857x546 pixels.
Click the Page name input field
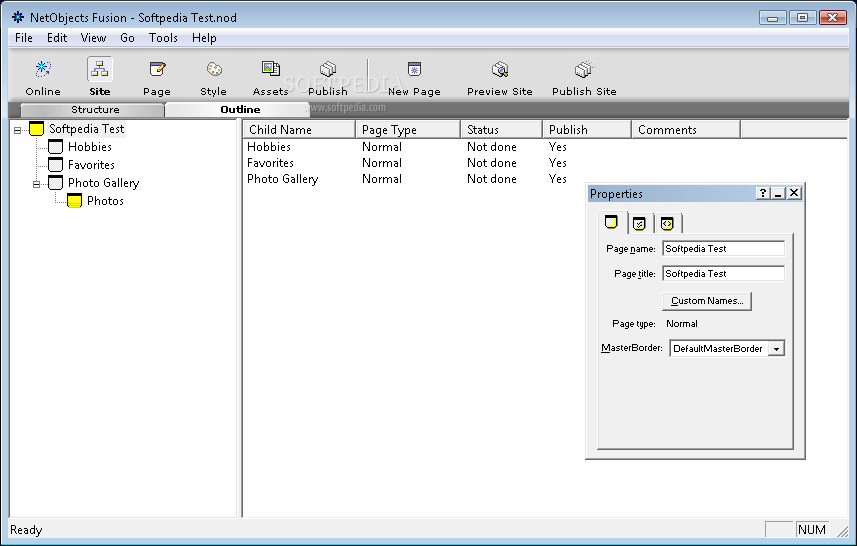point(723,249)
